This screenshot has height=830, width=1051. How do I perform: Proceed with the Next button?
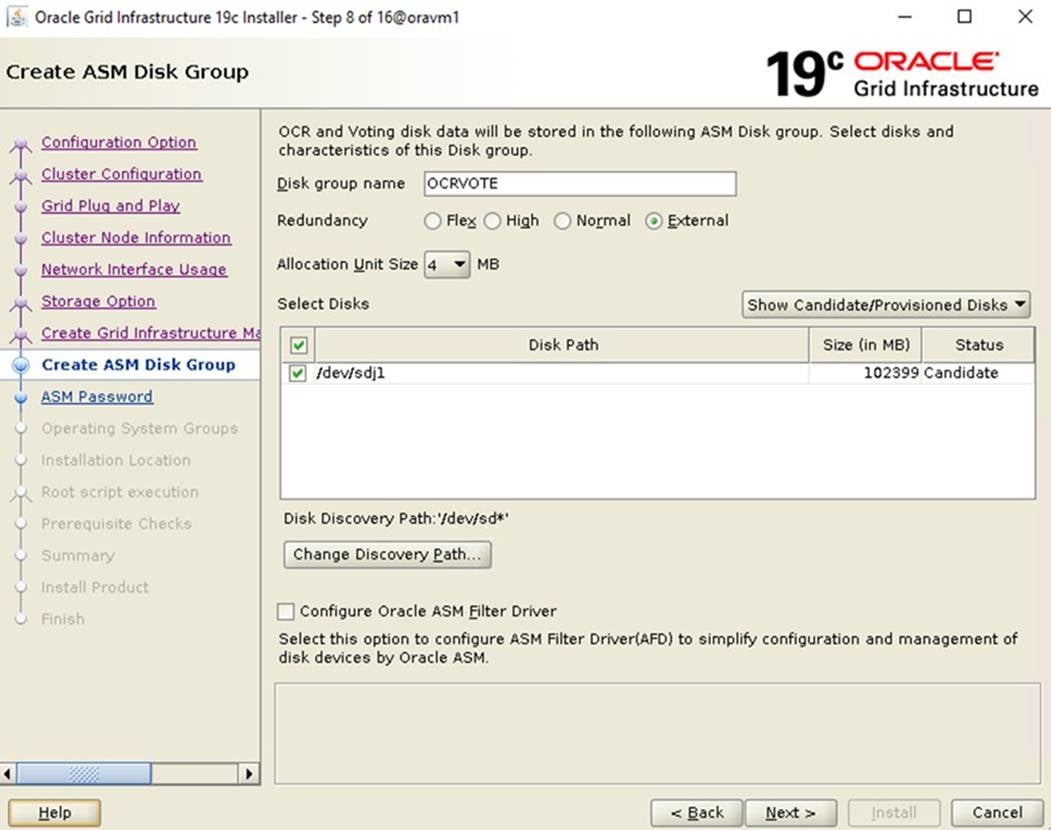pyautogui.click(x=791, y=813)
